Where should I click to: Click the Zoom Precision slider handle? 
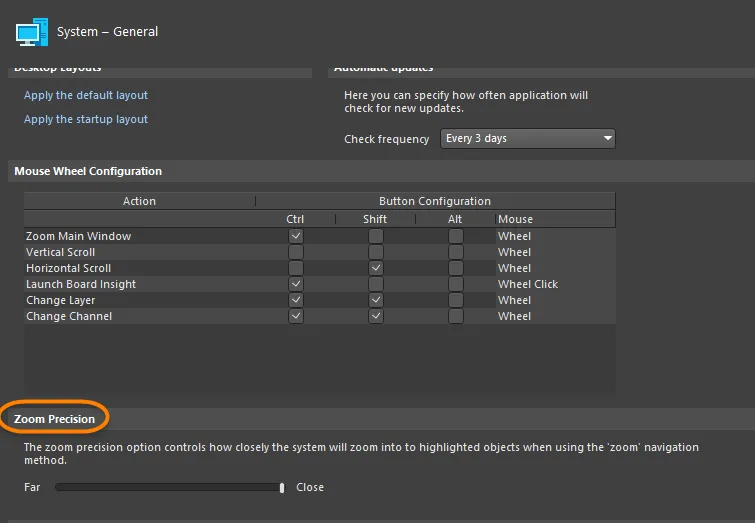point(282,487)
